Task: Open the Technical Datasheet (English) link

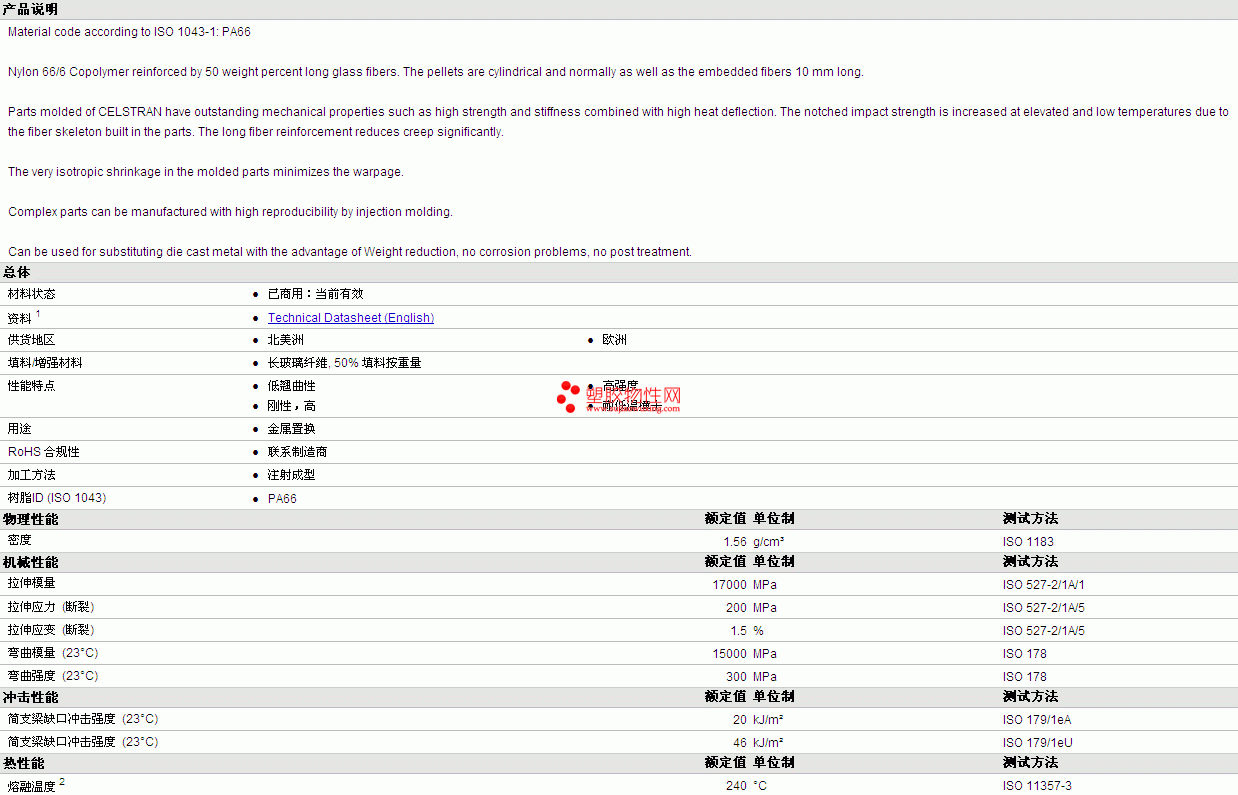Action: click(351, 318)
